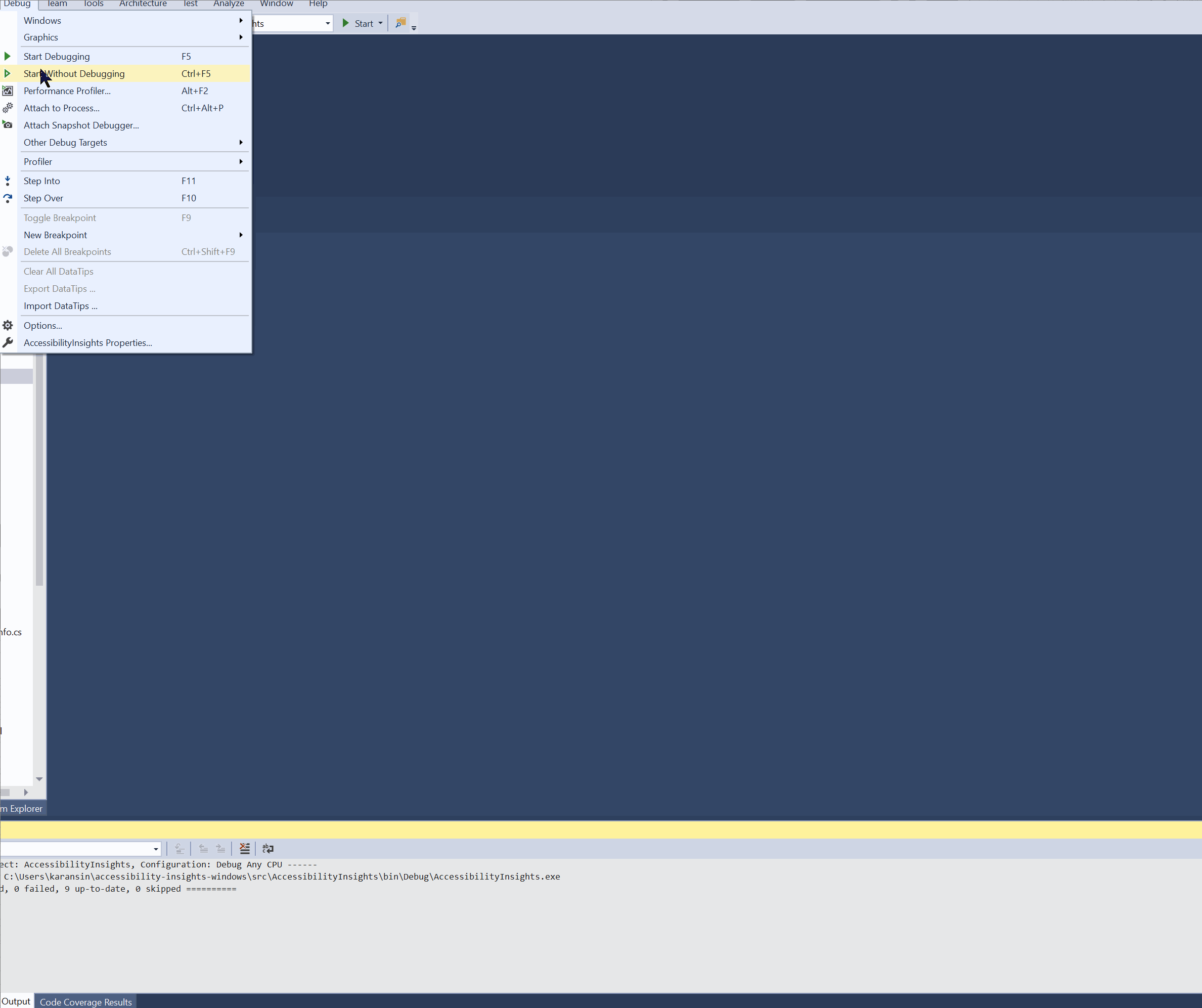Click the next message icon in Output toolbar
Image resolution: width=1202 pixels, height=1008 pixels.
pyautogui.click(x=221, y=849)
